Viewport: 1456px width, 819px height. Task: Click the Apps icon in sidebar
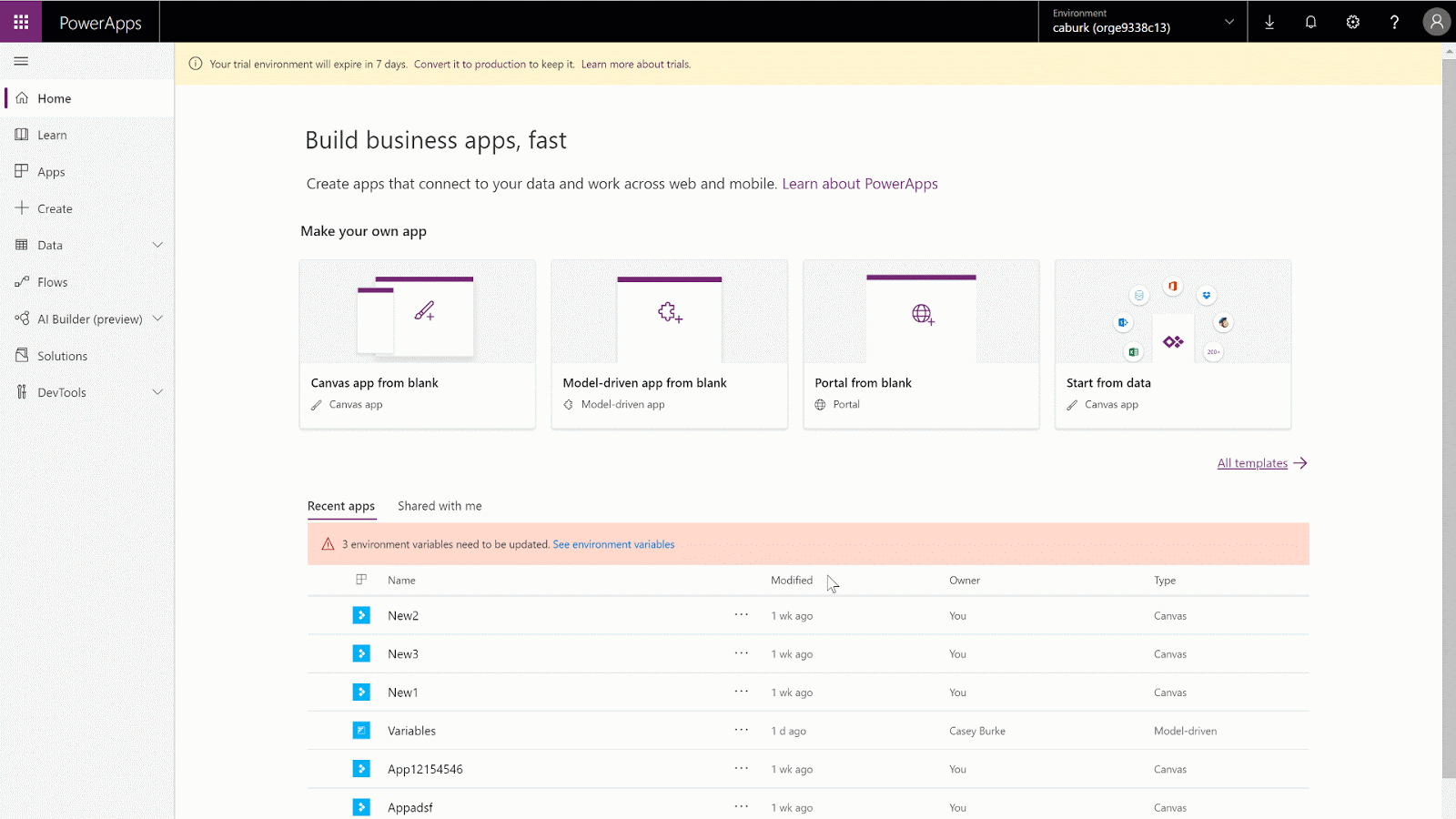[22, 171]
